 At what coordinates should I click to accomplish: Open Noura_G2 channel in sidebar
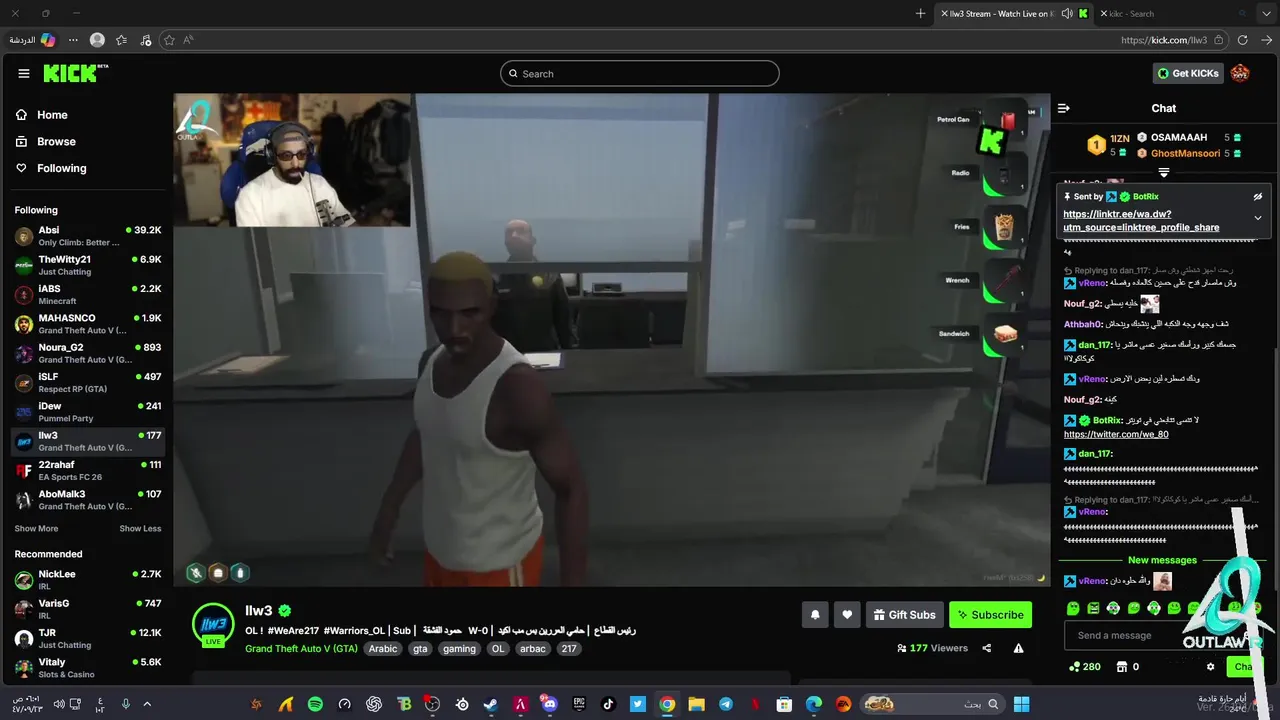[x=87, y=353]
